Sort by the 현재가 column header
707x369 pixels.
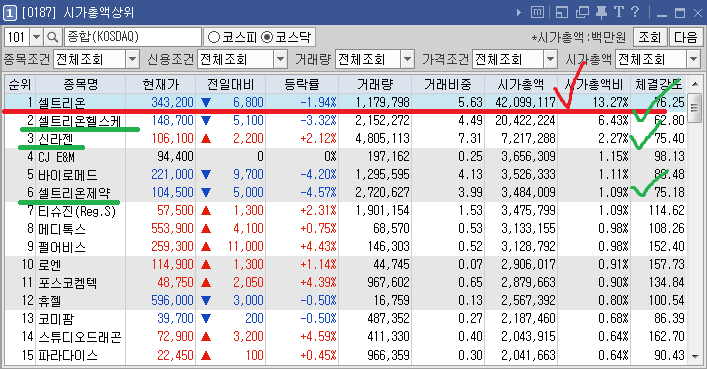(x=161, y=84)
